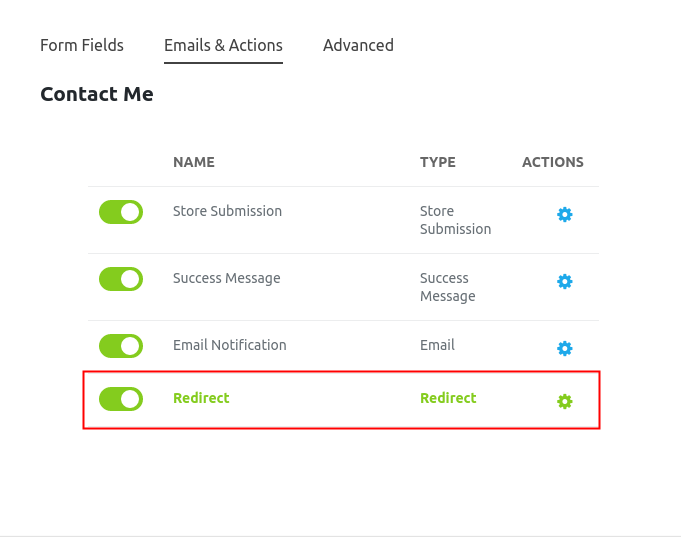681x537 pixels.
Task: Toggle the Redirect action off
Action: click(x=121, y=399)
